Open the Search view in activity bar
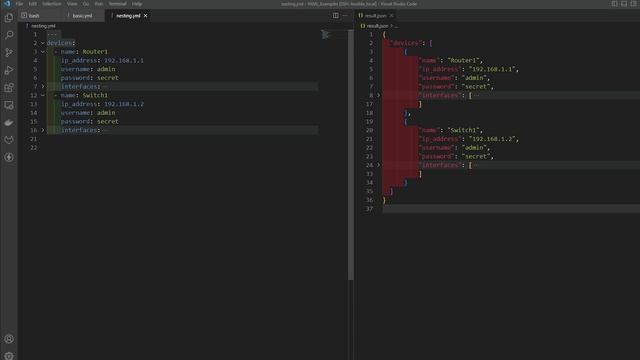This screenshot has height=360, width=640. click(9, 35)
